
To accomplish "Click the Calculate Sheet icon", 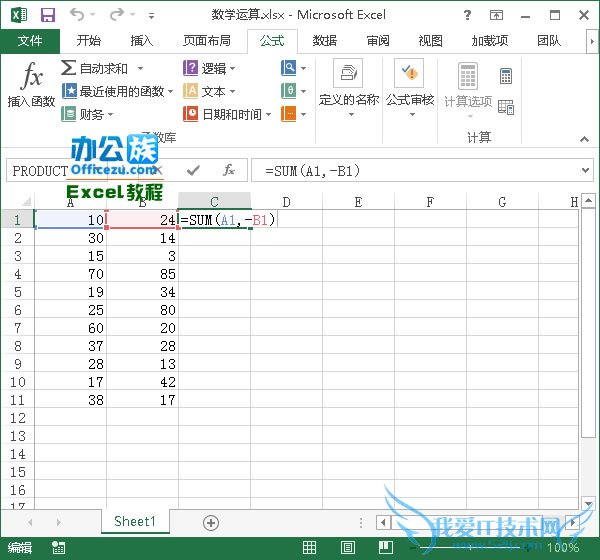I will [x=506, y=107].
